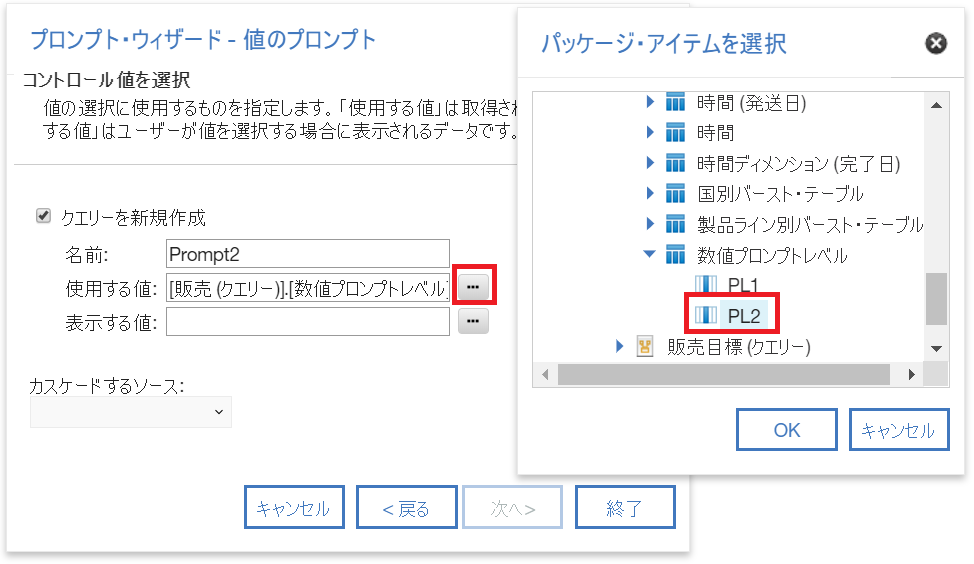Screen dimensions: 974x564
Task: Click the tree scroll left arrow
Action: click(545, 375)
